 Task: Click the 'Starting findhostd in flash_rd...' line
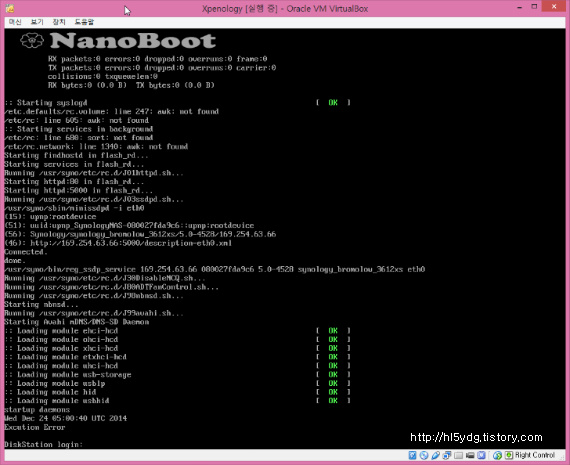tap(76, 156)
